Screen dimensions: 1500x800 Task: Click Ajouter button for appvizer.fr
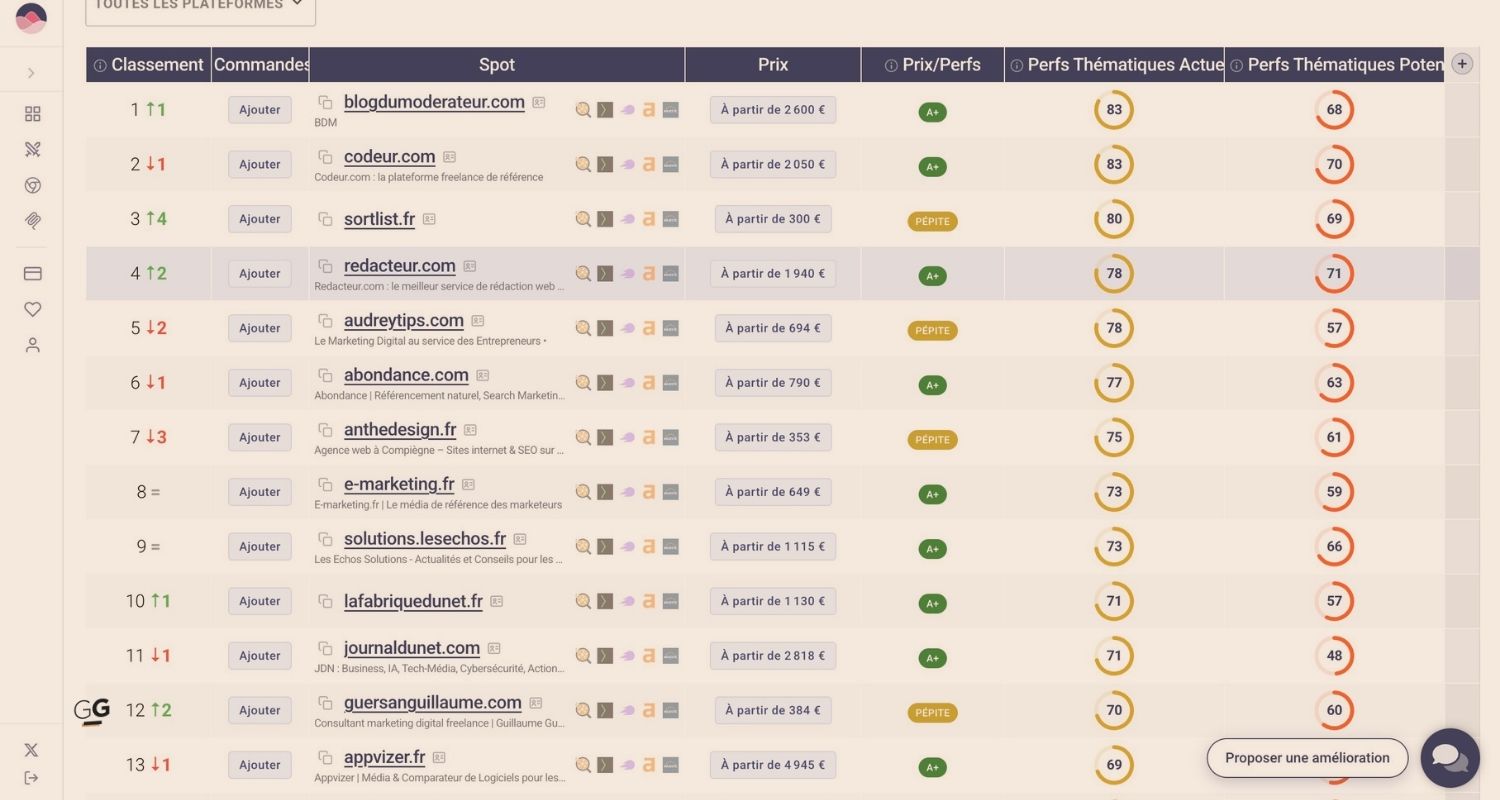pos(260,765)
